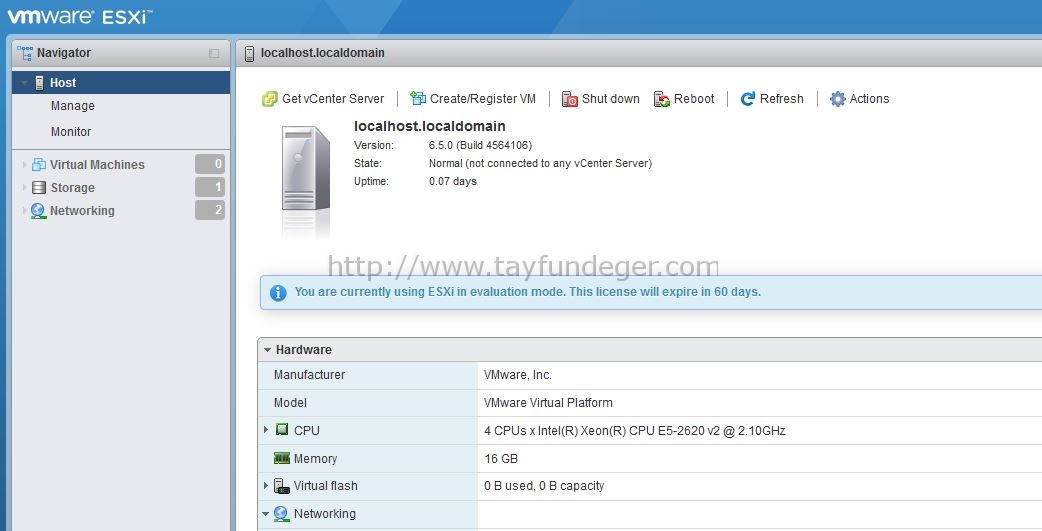The width and height of the screenshot is (1042, 531).
Task: Click the large host server image
Action: (306, 169)
